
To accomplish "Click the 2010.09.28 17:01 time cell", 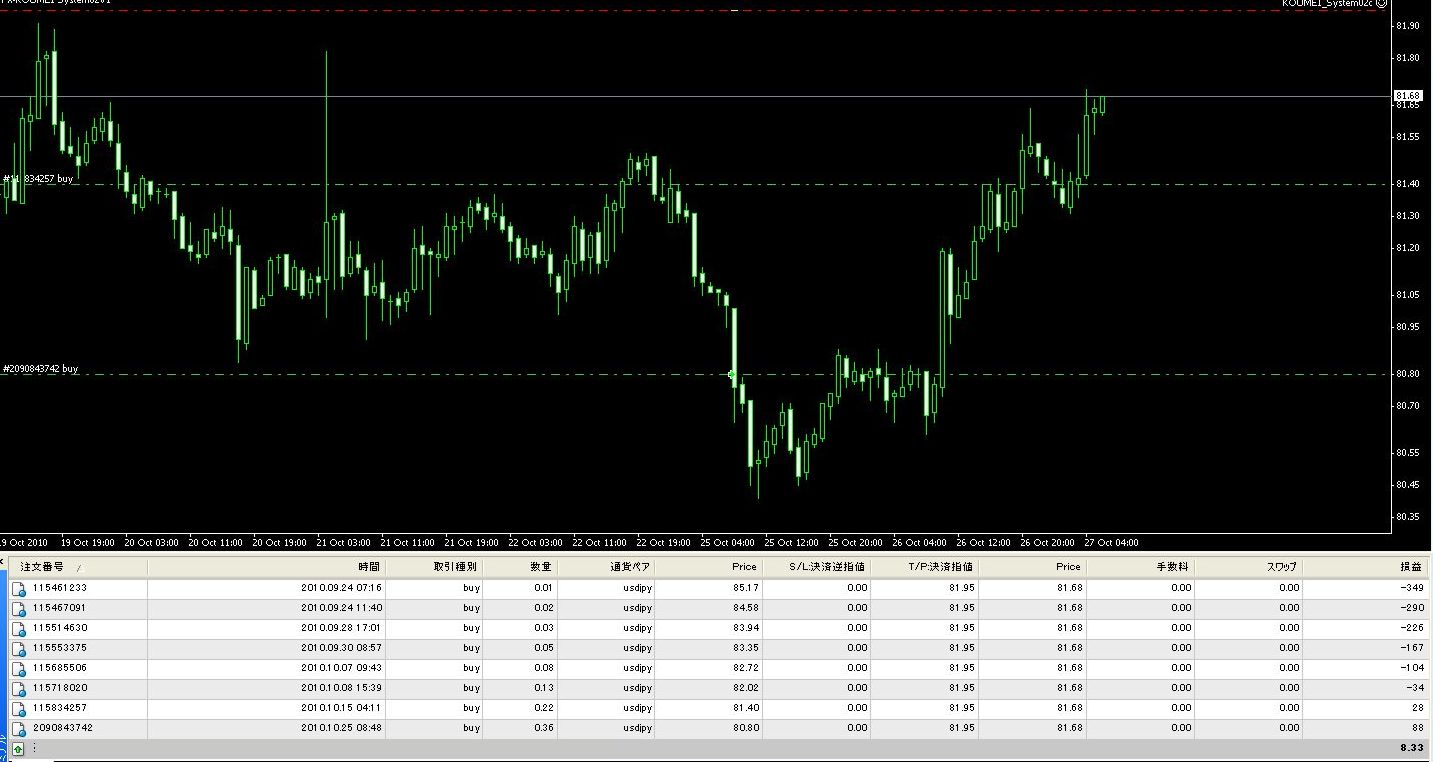I will [x=341, y=628].
